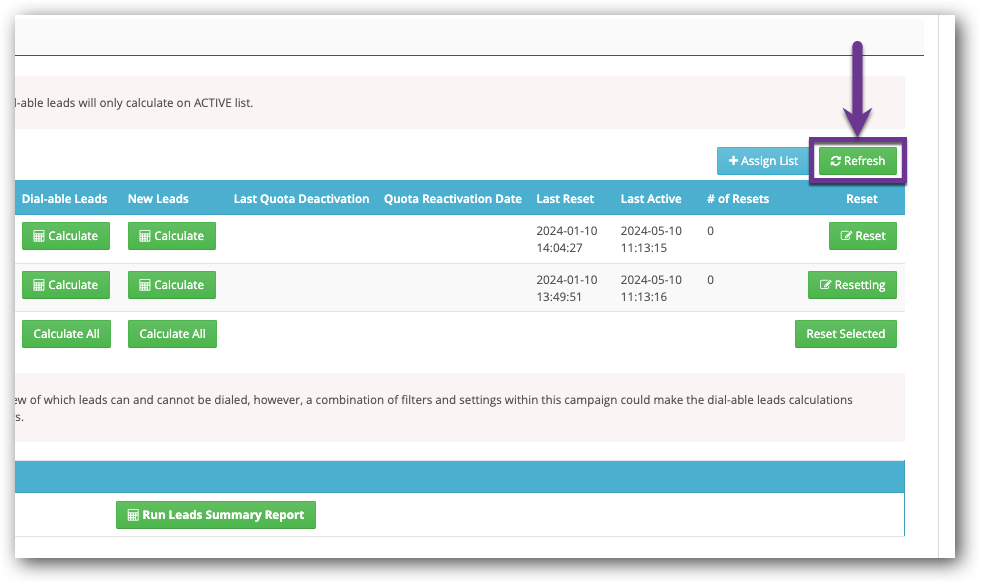Calculate dial-able leads for the first row
This screenshot has height=583, width=981.
pyautogui.click(x=65, y=236)
